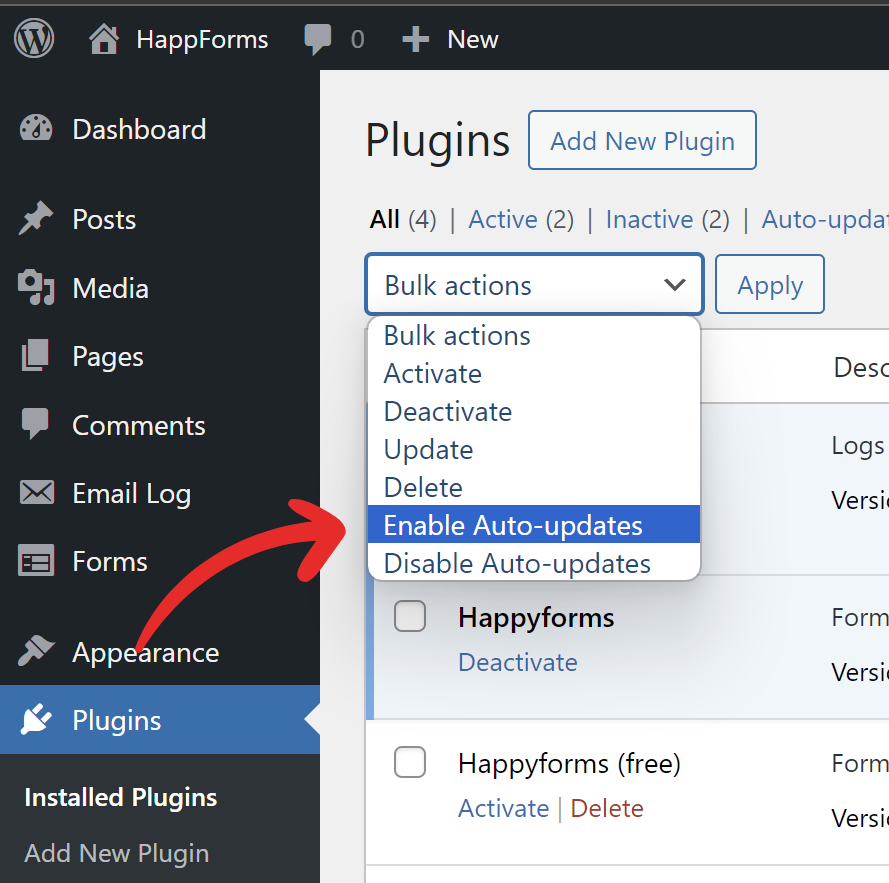Select Disable Auto-updates option
Screen dimensions: 889x883
point(534,563)
